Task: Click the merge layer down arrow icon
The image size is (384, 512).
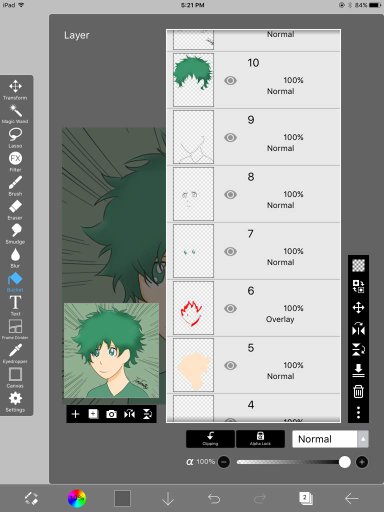Action: click(x=358, y=370)
